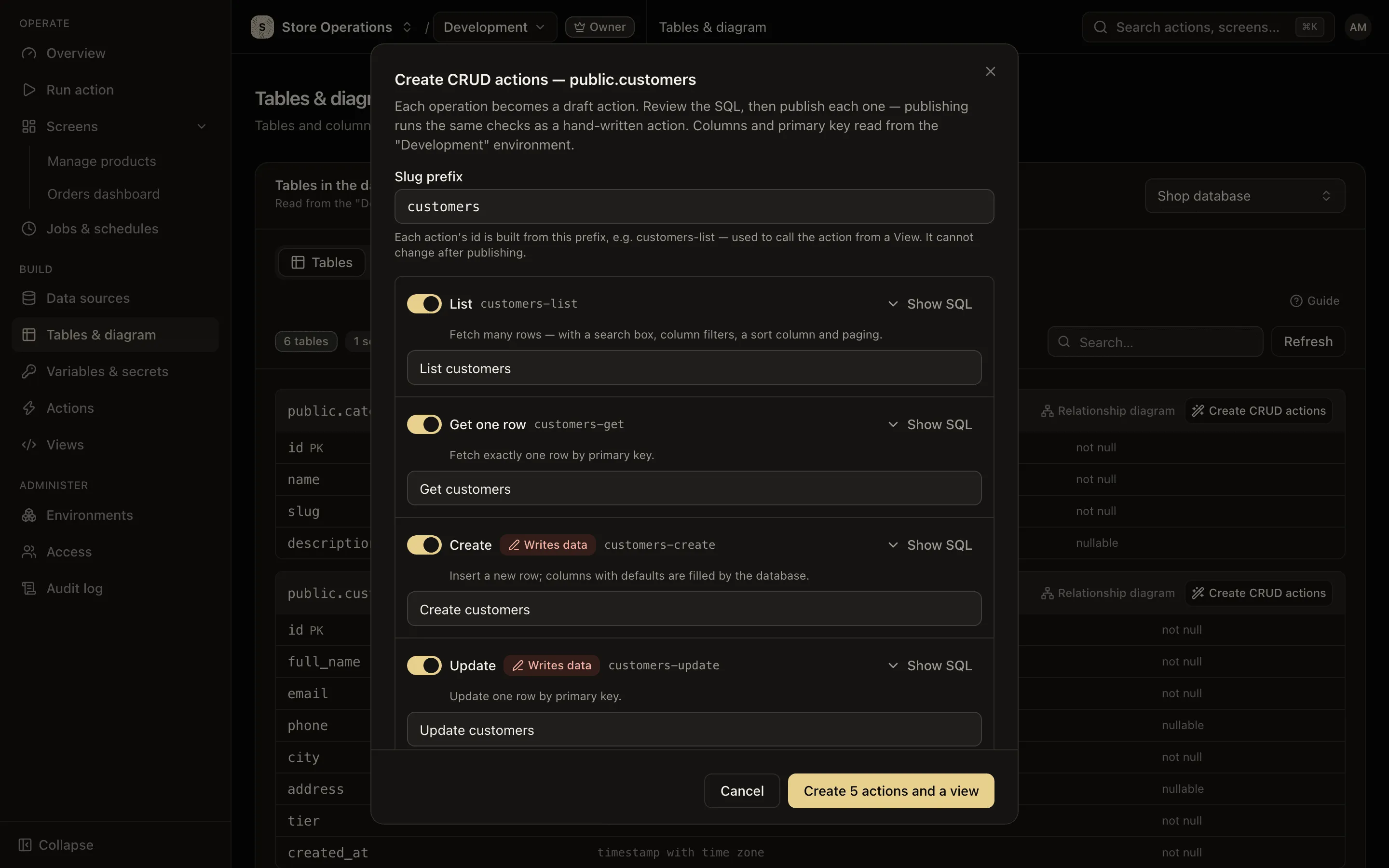Toggle off the List customers-list operation
Viewport: 1389px width, 868px height.
424,304
